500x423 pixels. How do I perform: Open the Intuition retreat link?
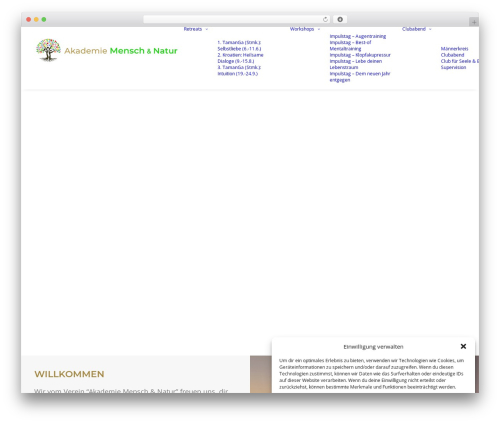pyautogui.click(x=239, y=70)
